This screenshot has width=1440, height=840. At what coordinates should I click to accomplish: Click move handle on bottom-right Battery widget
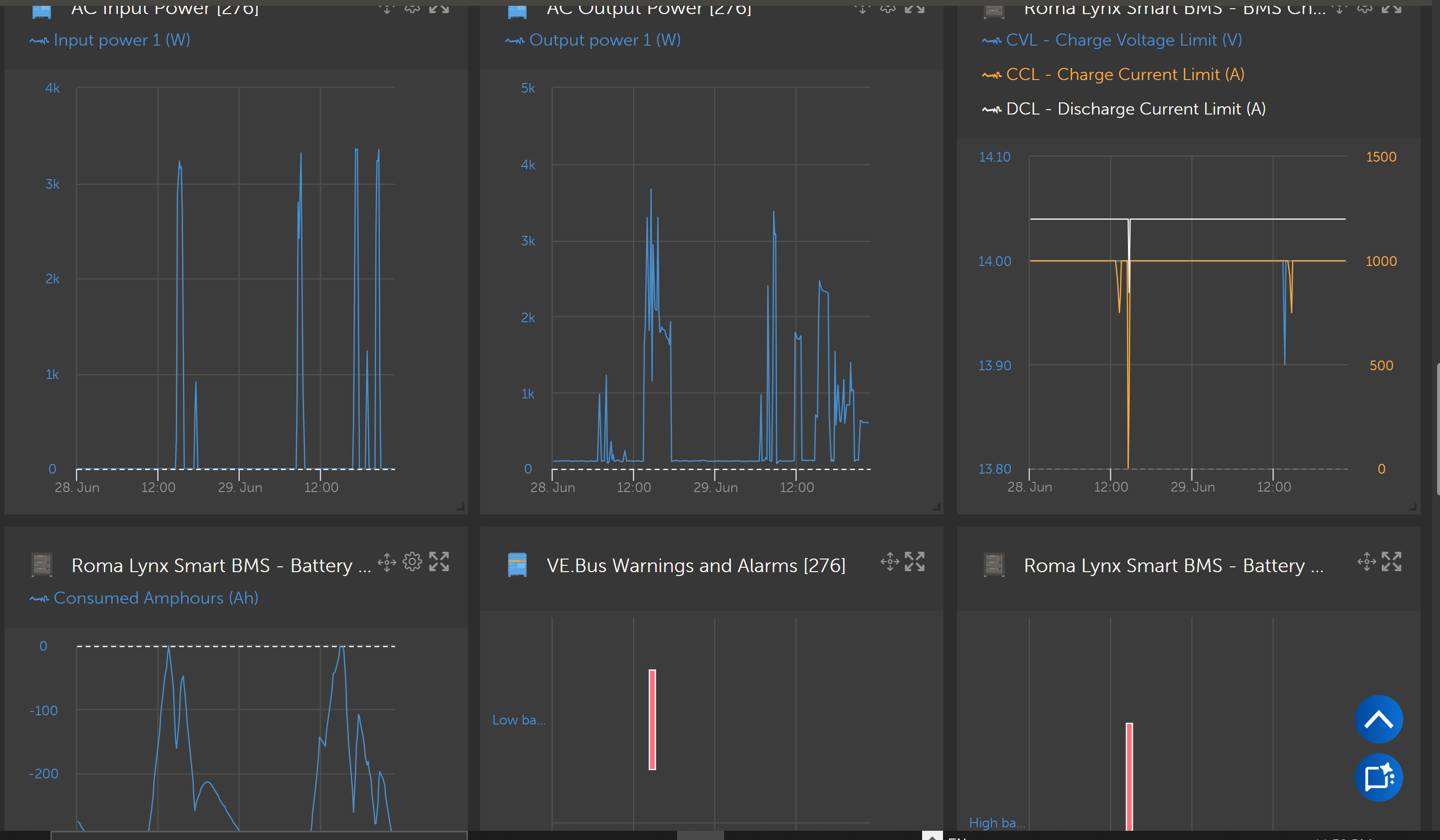point(1366,562)
